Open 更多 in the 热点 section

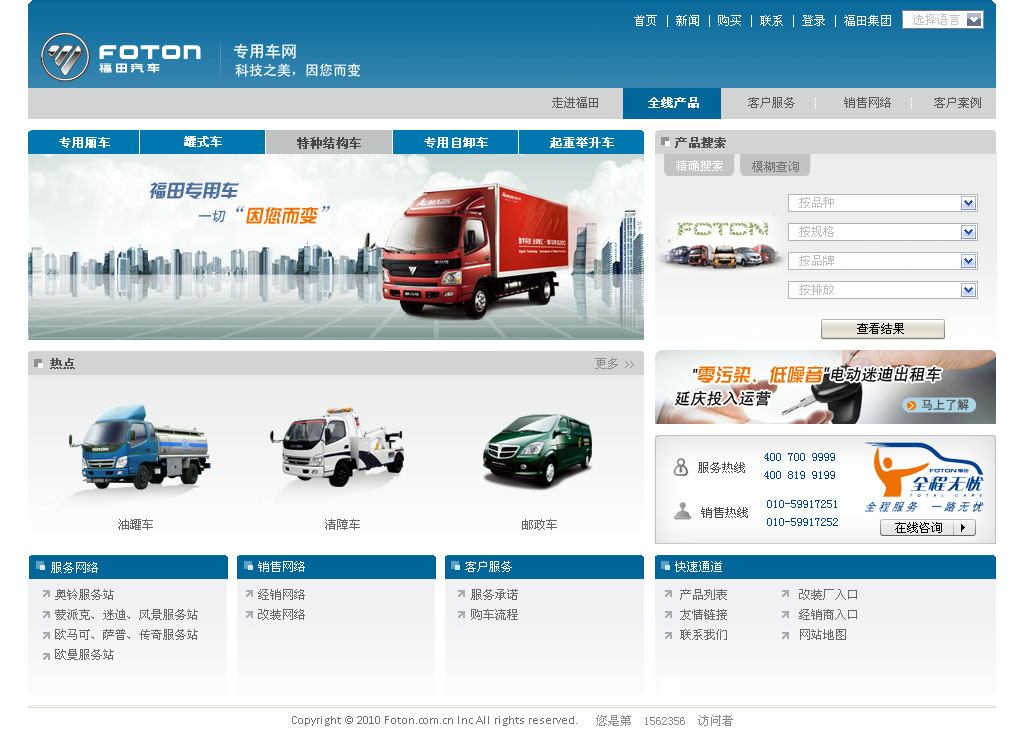[614, 364]
